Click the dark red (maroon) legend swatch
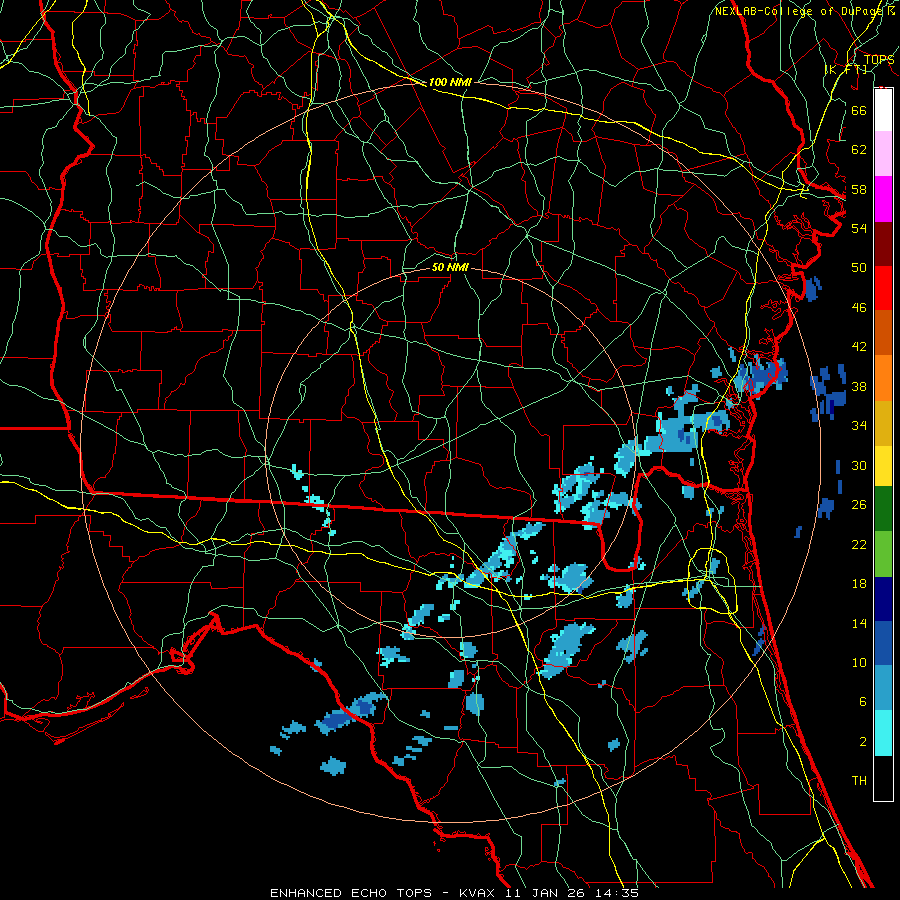The image size is (900, 900). 883,243
